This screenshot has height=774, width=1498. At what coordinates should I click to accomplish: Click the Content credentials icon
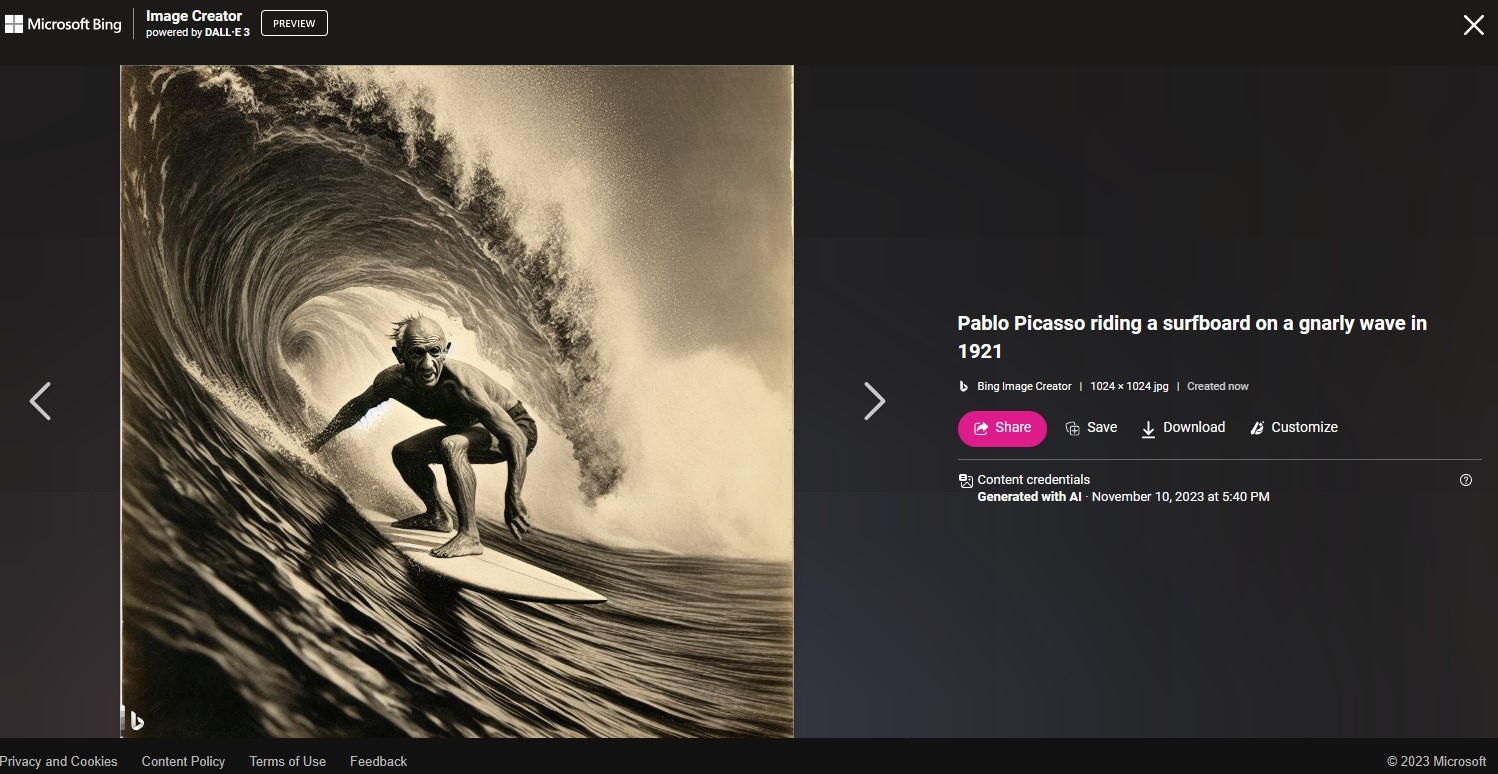pos(965,481)
